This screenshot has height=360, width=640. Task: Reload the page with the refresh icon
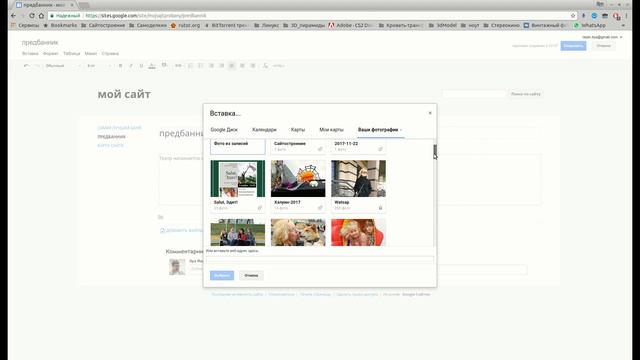point(31,16)
